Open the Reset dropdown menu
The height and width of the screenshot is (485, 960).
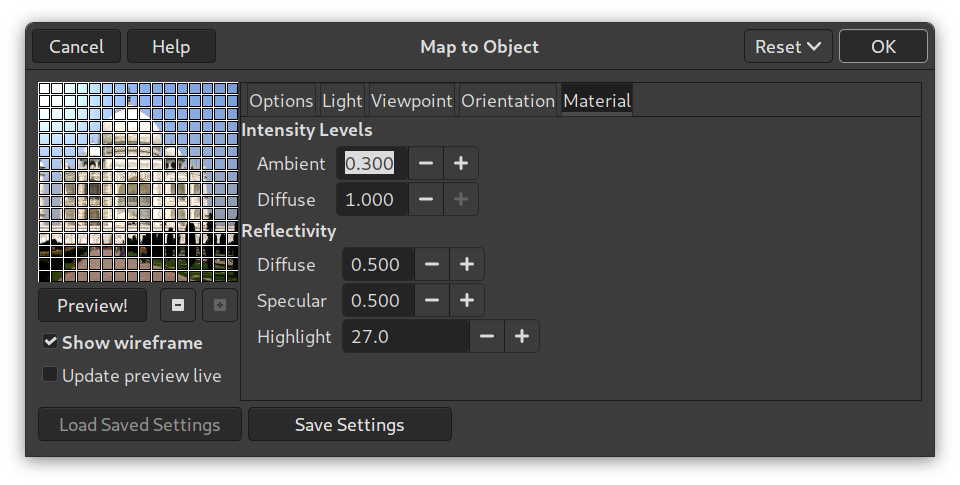pyautogui.click(x=788, y=47)
